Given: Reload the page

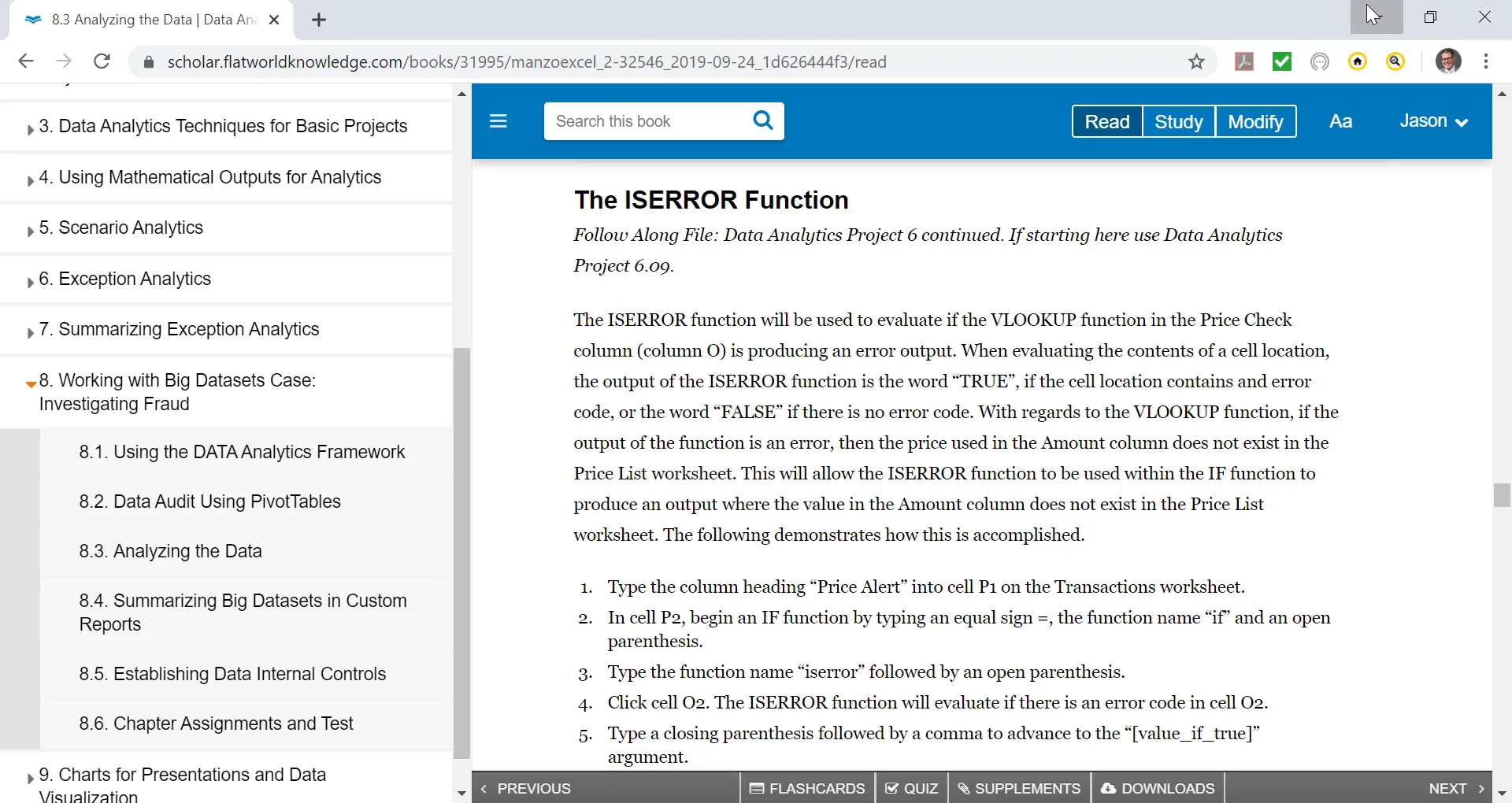Looking at the screenshot, I should tap(102, 61).
